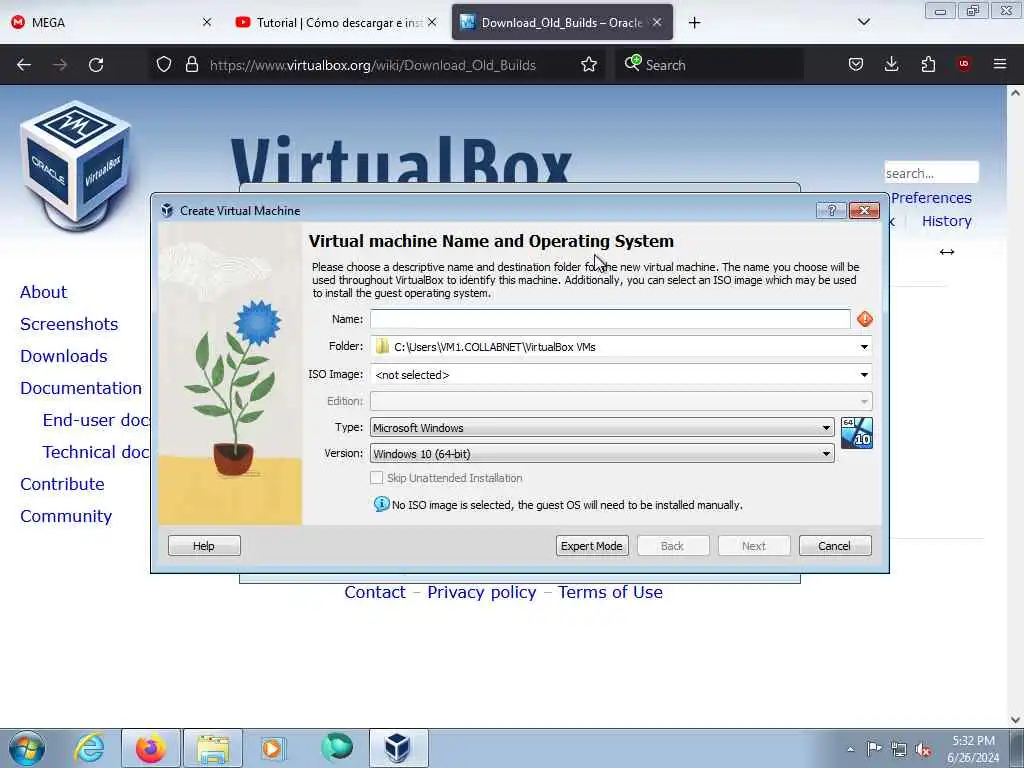Open the Community link
Screen dimensions: 1024x768
coord(66,516)
